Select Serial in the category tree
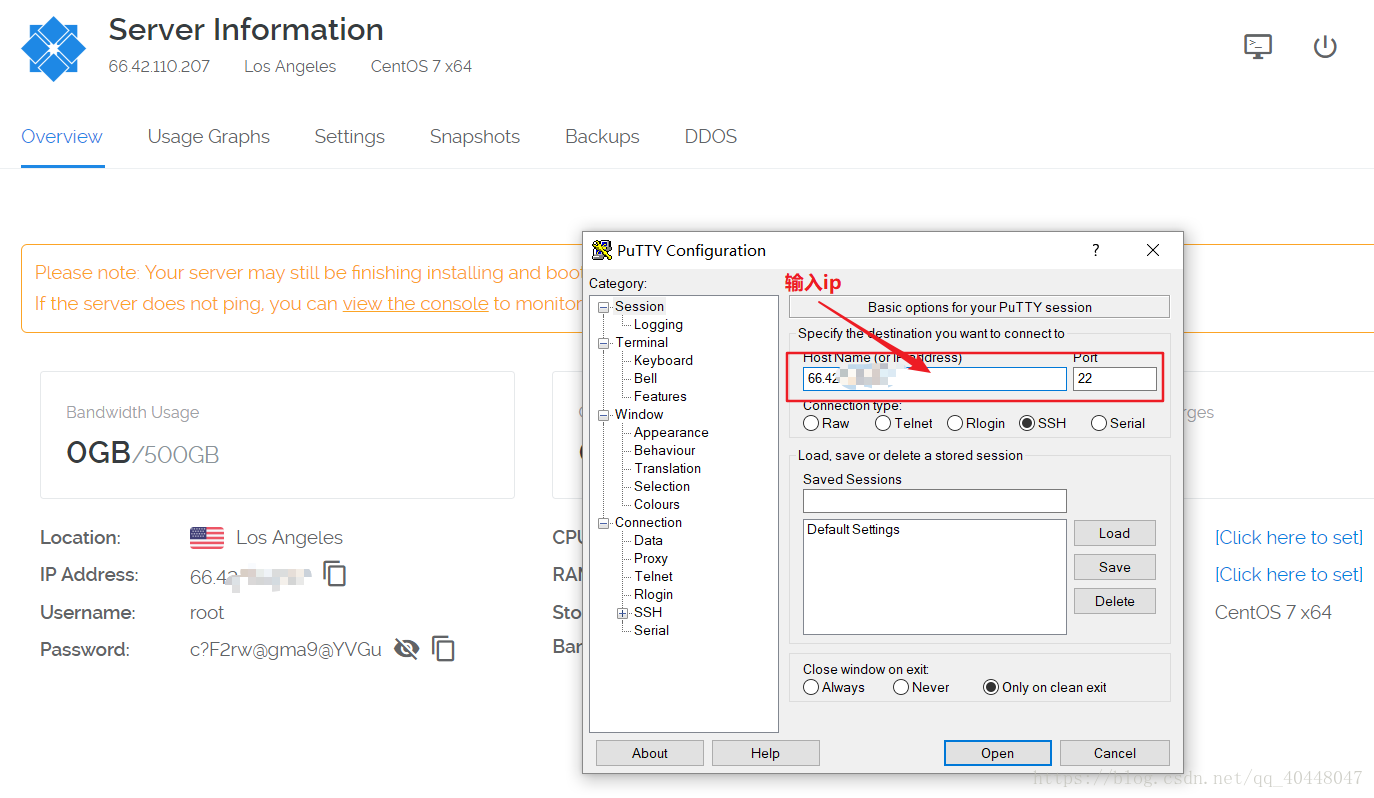Viewport: 1374px width, 798px height. (651, 631)
